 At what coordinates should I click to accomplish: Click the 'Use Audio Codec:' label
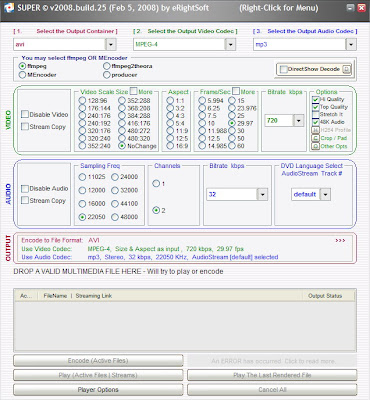[46, 257]
